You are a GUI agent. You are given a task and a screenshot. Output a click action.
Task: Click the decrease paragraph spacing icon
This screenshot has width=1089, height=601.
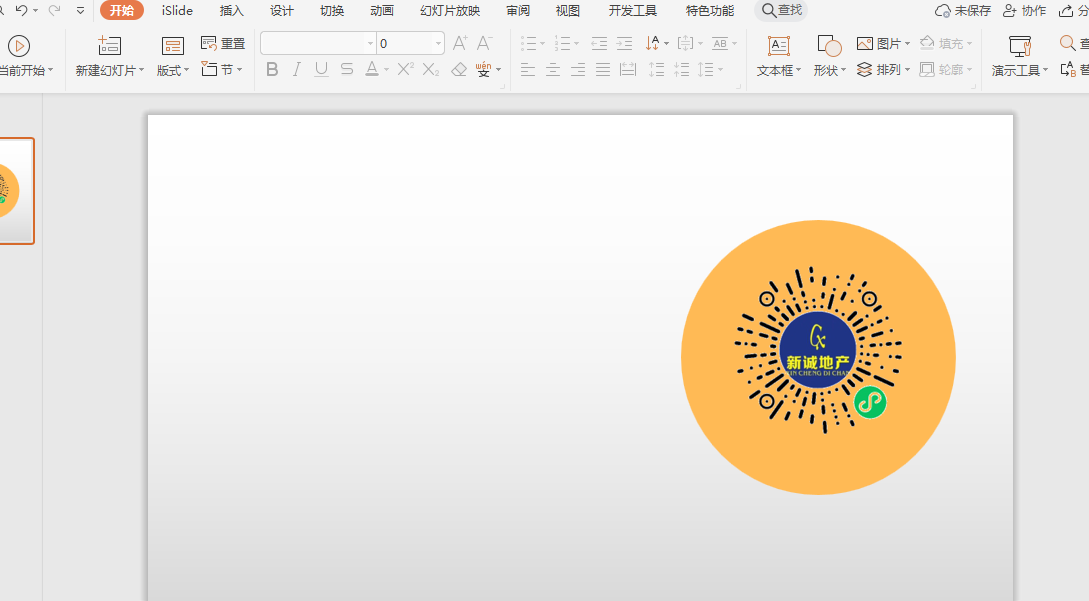click(682, 69)
